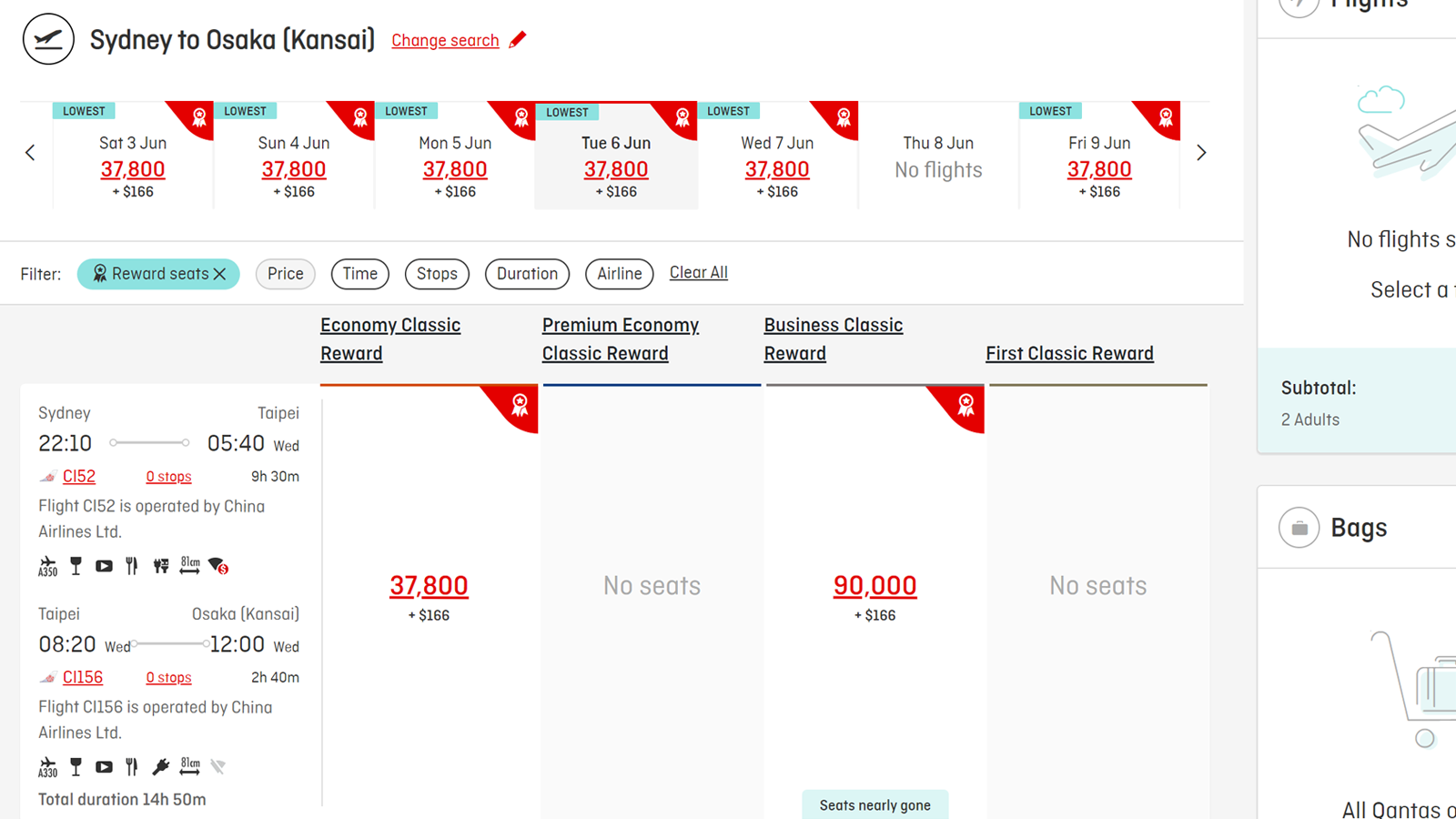
Task: Click beverage glass icon for CI52 flight
Action: click(x=76, y=566)
